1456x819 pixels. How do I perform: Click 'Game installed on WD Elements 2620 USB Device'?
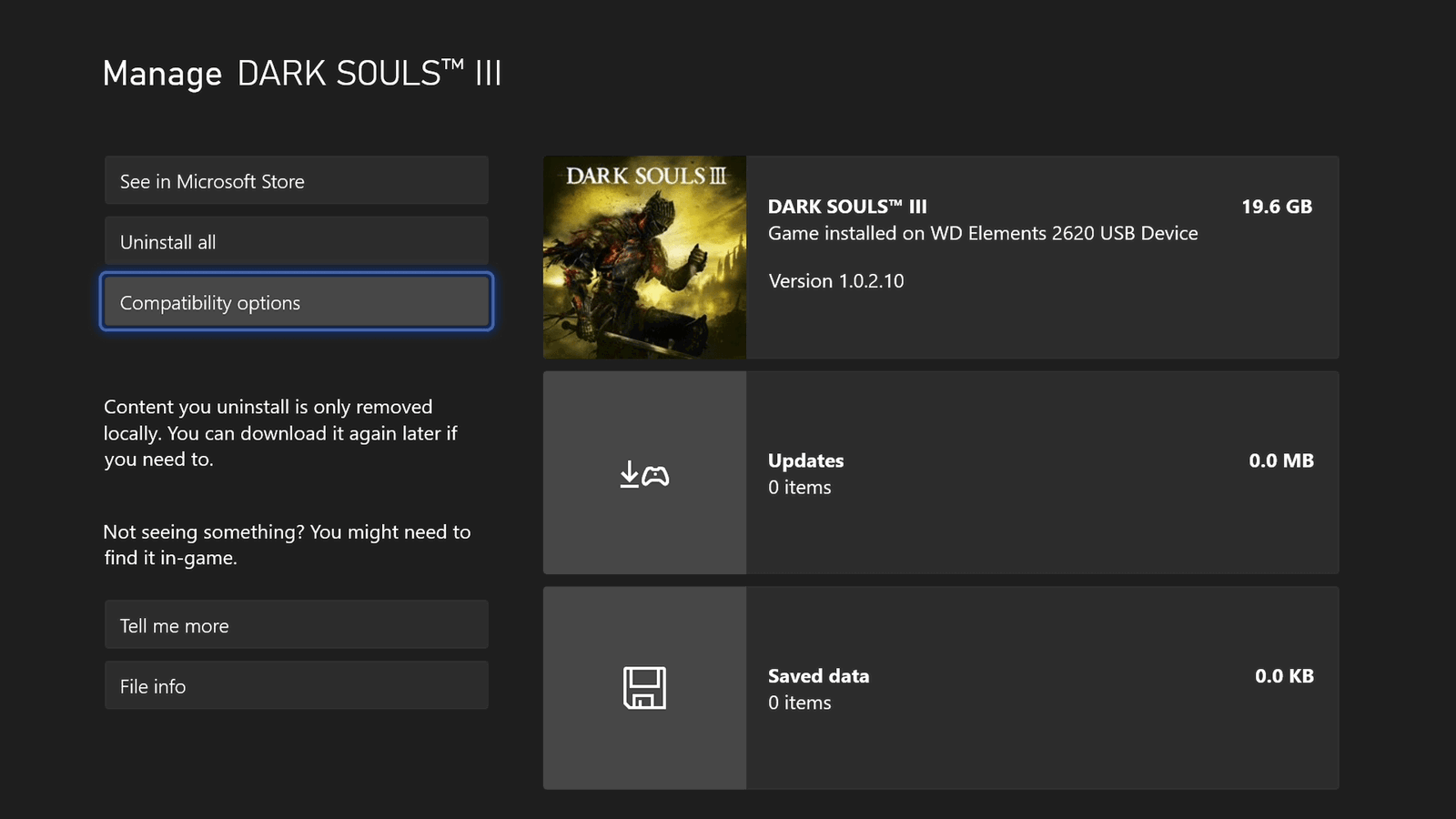coord(983,233)
